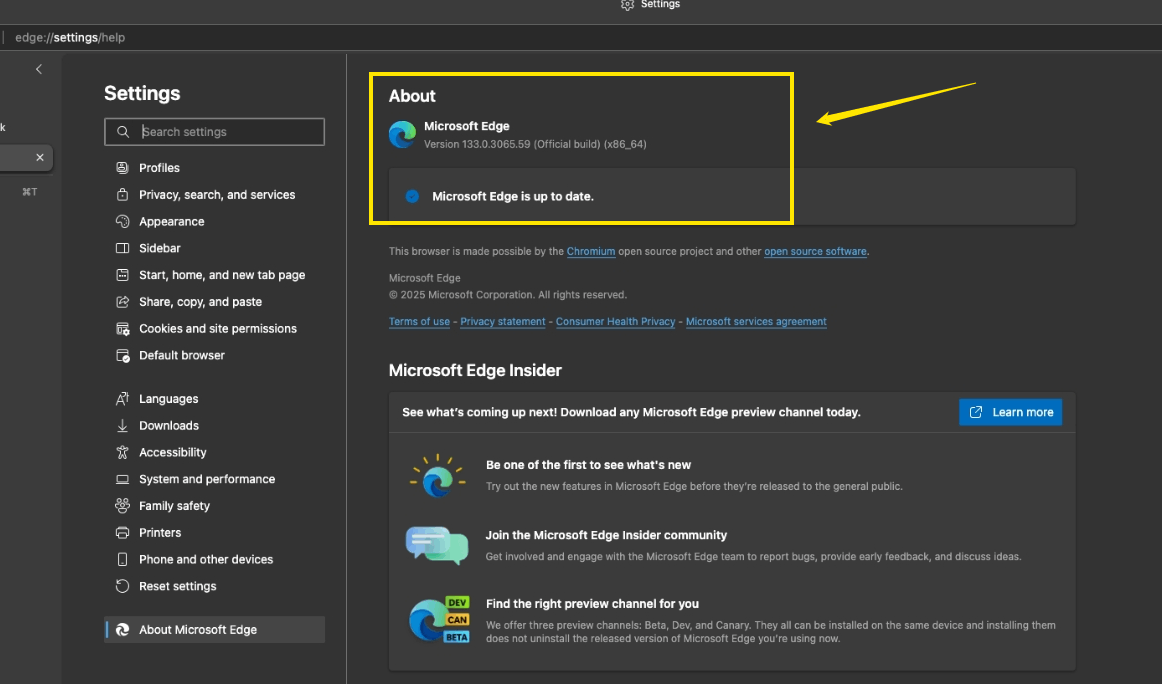1162x684 pixels.
Task: Click the Cookies and site permissions icon
Action: pyautogui.click(x=122, y=328)
